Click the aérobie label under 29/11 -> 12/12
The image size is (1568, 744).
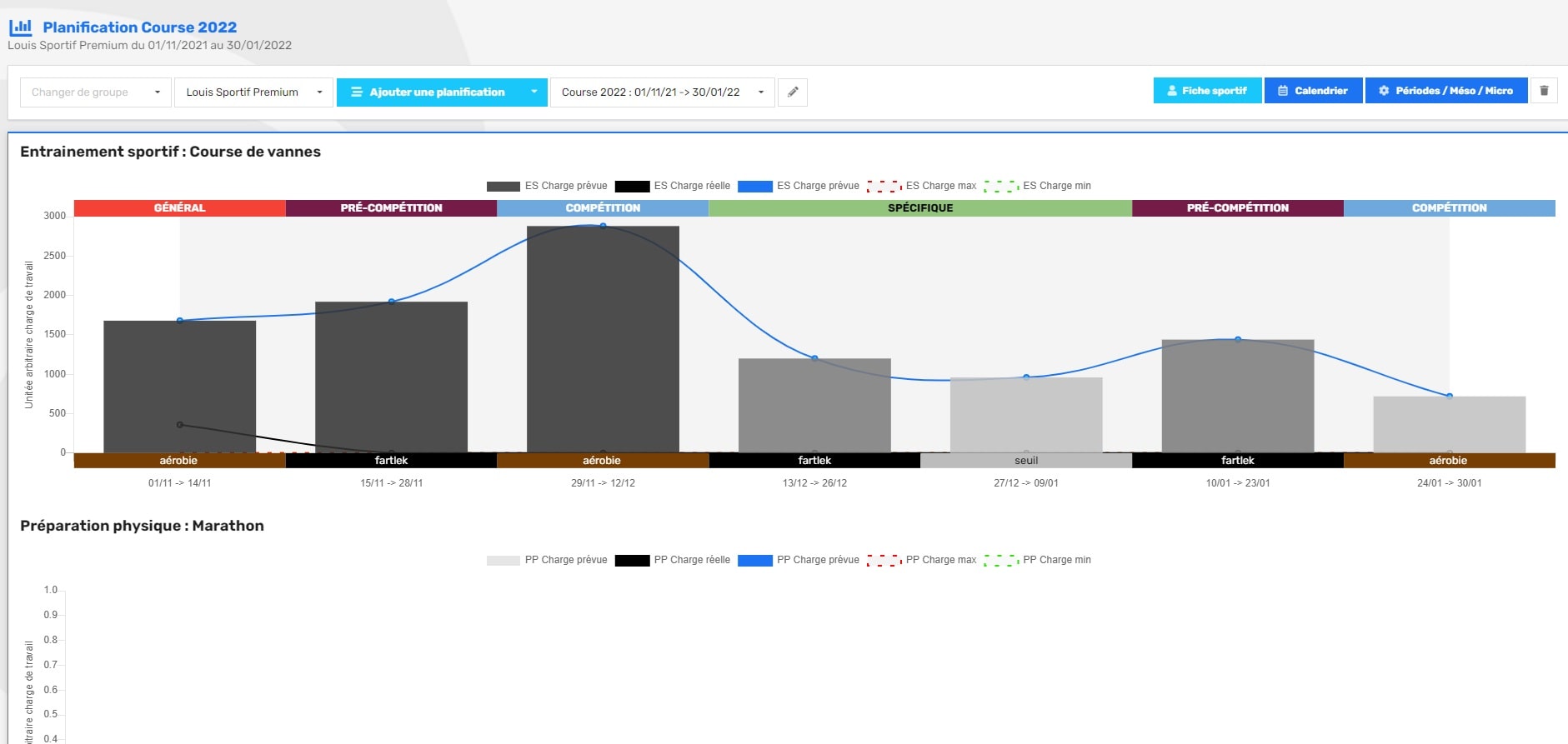[x=603, y=461]
